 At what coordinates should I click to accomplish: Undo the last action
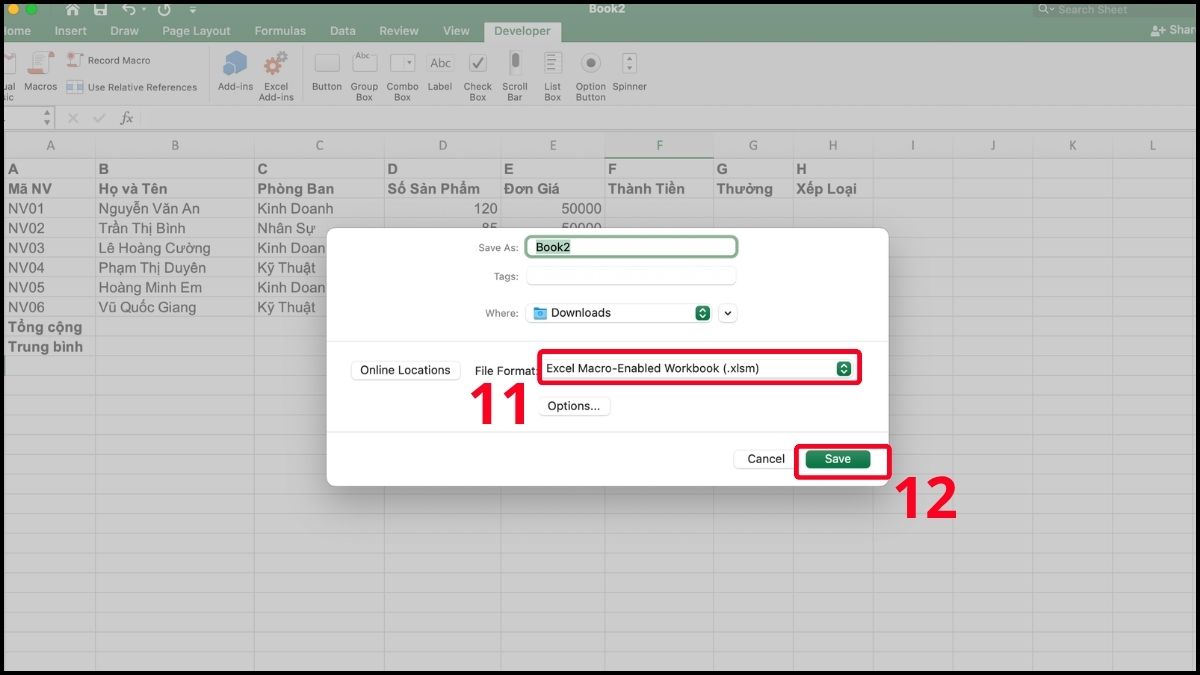coord(127,10)
